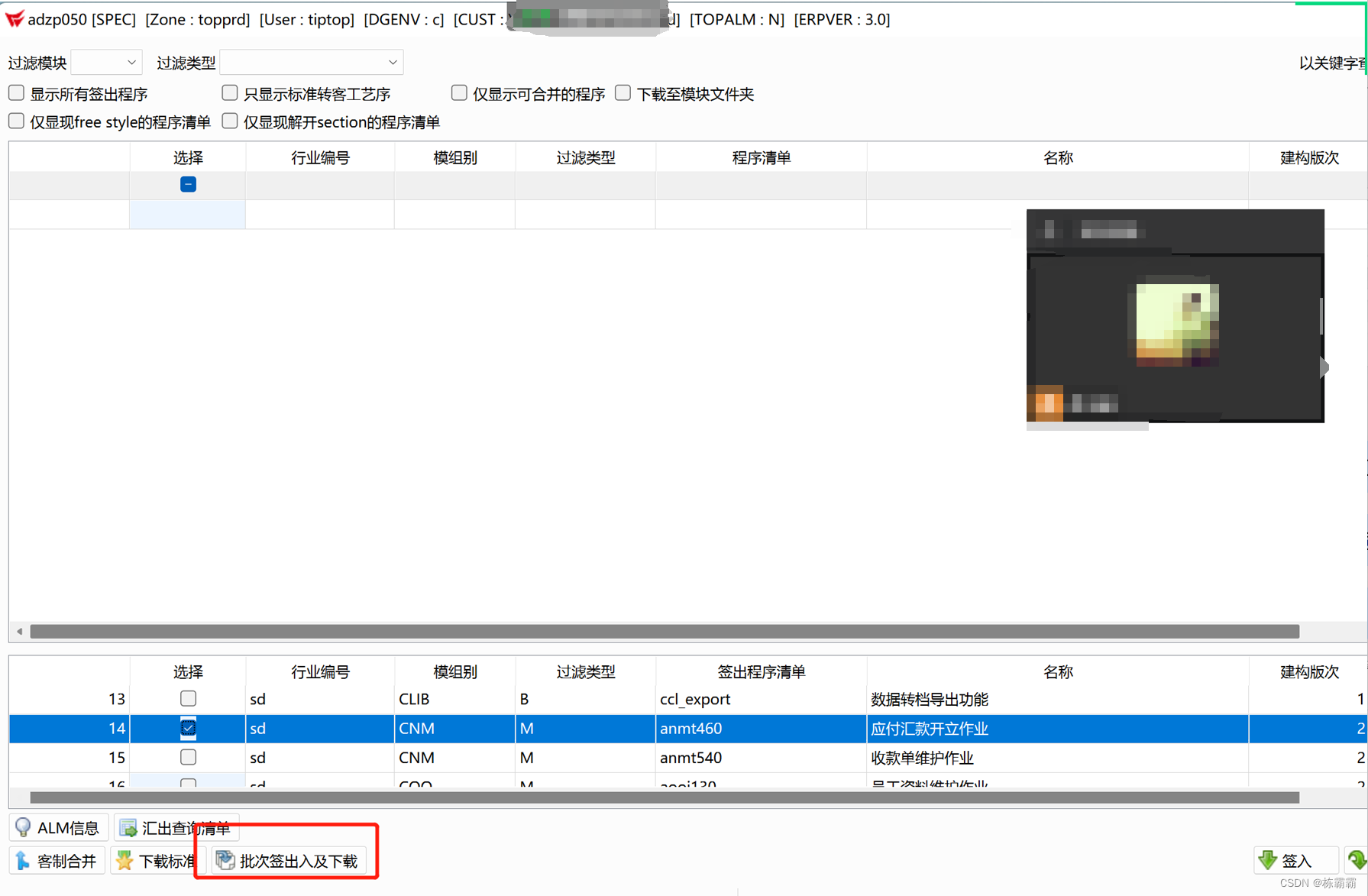
Task: Click 过滤类型 column header in lower table
Action: (585, 671)
